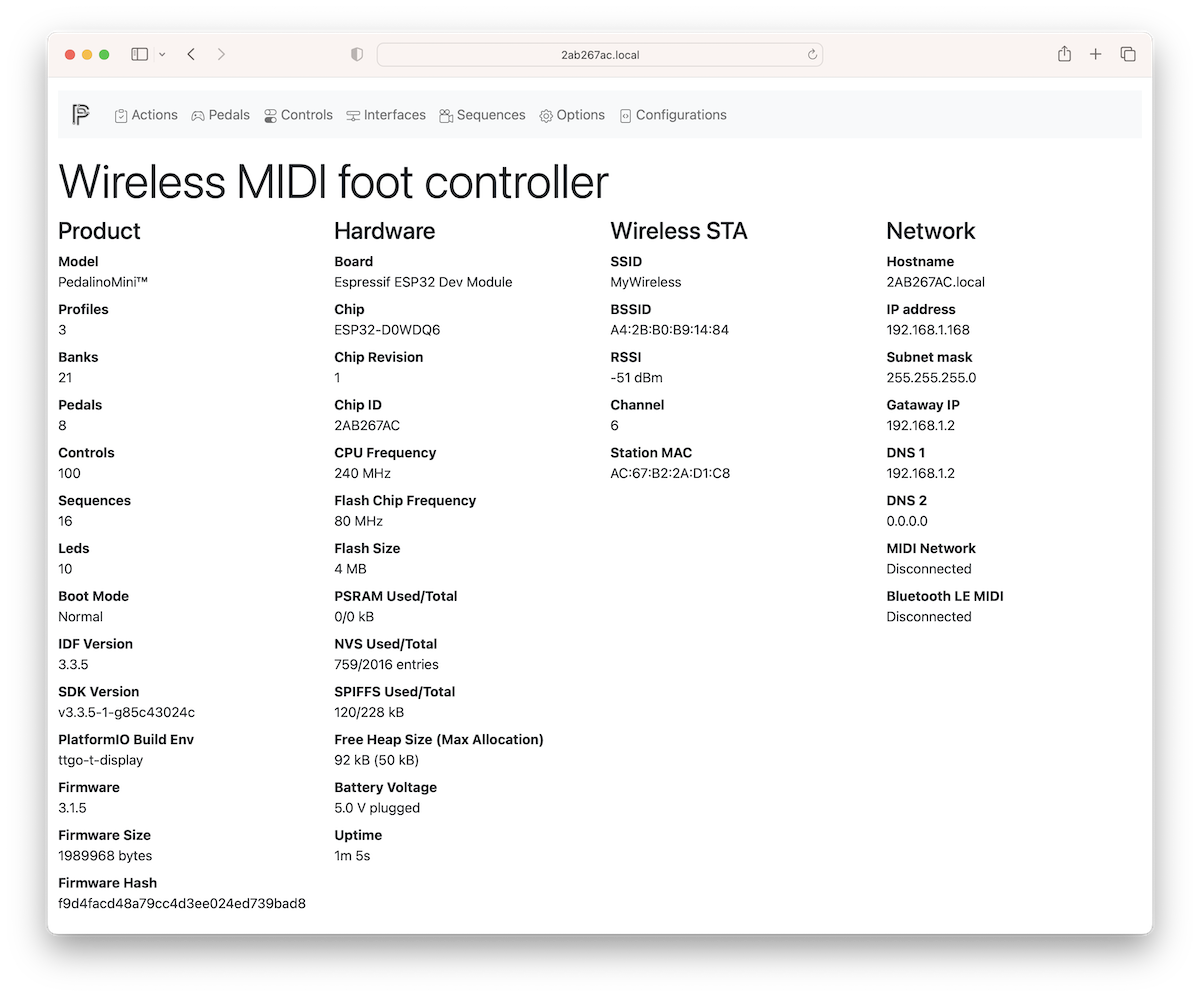Open a new tab
The width and height of the screenshot is (1200, 997).
pos(1096,54)
